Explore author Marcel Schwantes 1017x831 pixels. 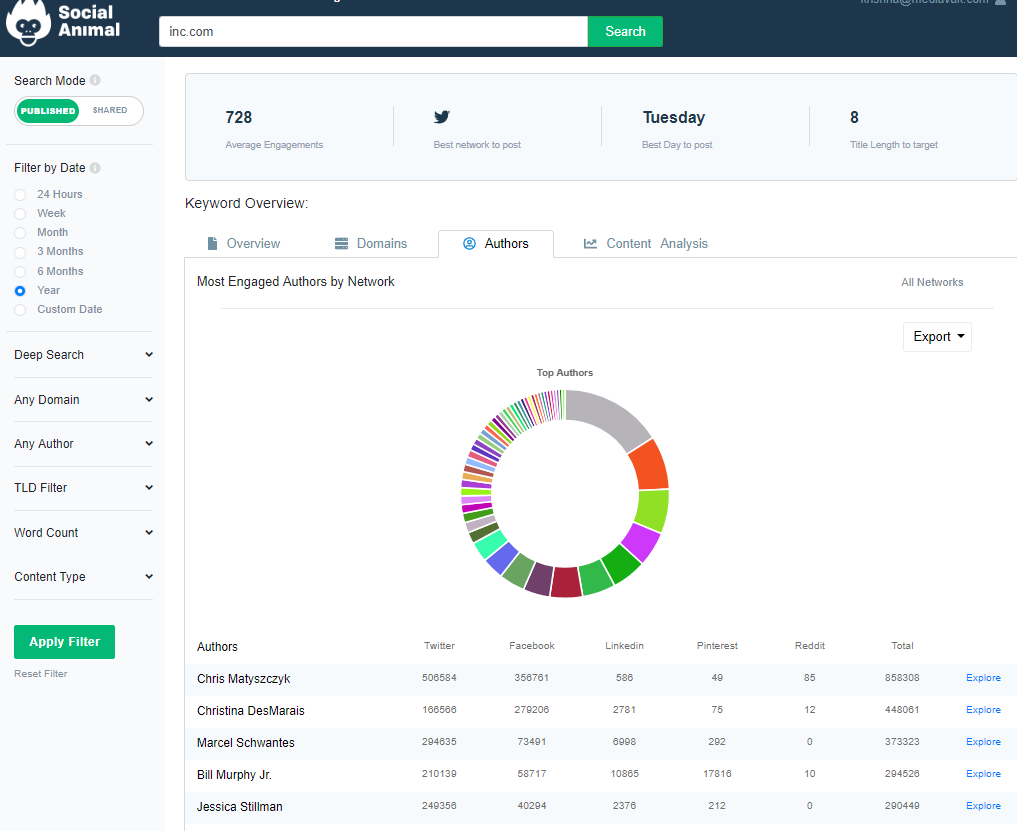click(x=983, y=741)
